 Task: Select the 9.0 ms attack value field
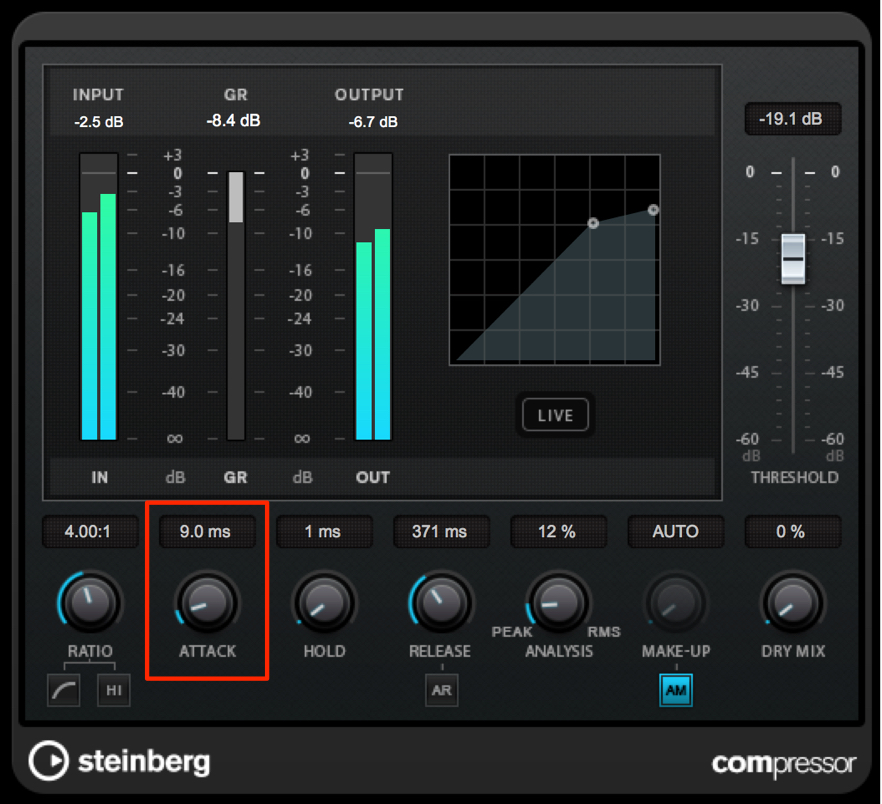(207, 532)
